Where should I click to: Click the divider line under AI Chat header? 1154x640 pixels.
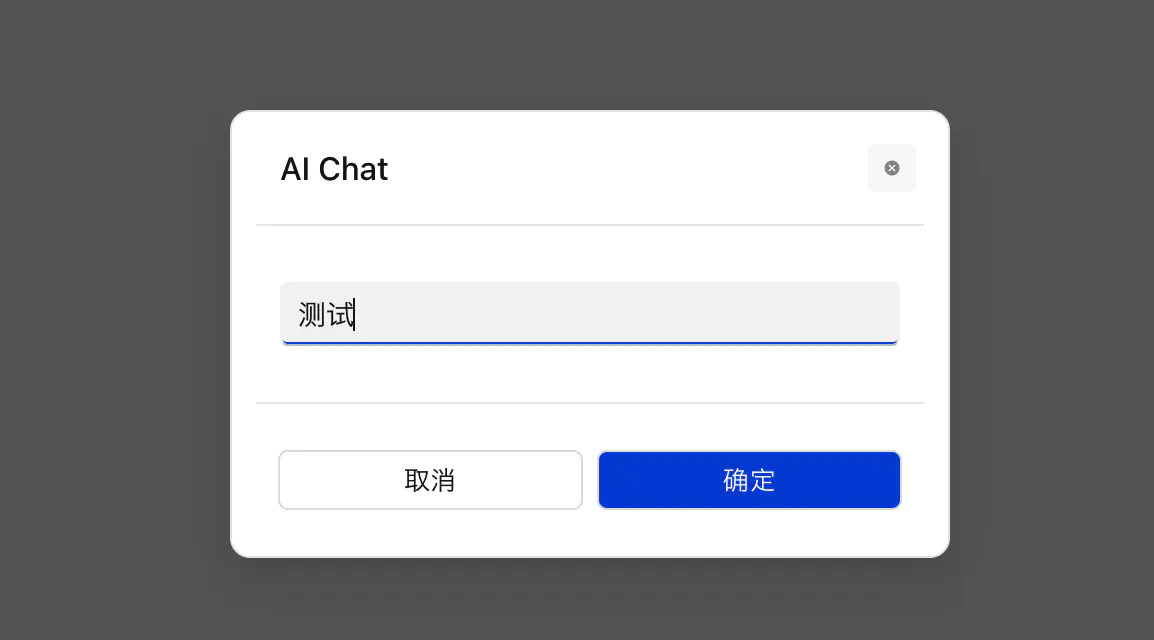pos(590,225)
